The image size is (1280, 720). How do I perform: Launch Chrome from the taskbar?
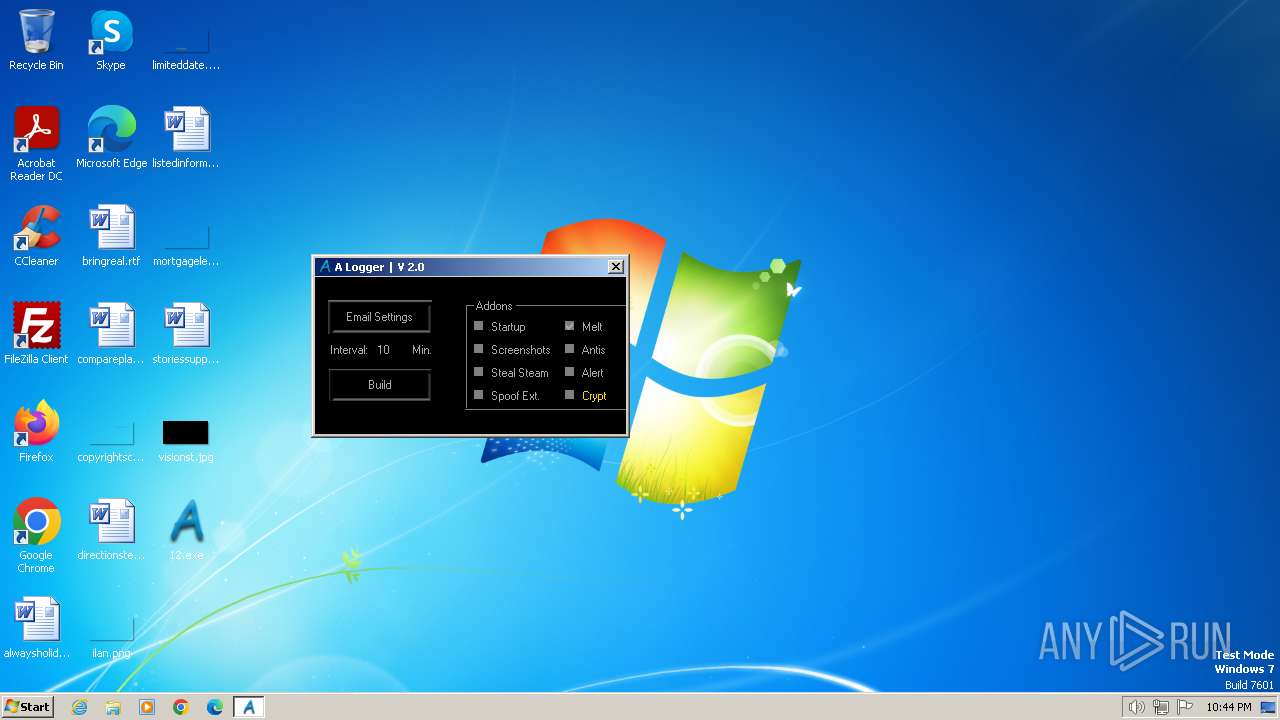pyautogui.click(x=181, y=707)
